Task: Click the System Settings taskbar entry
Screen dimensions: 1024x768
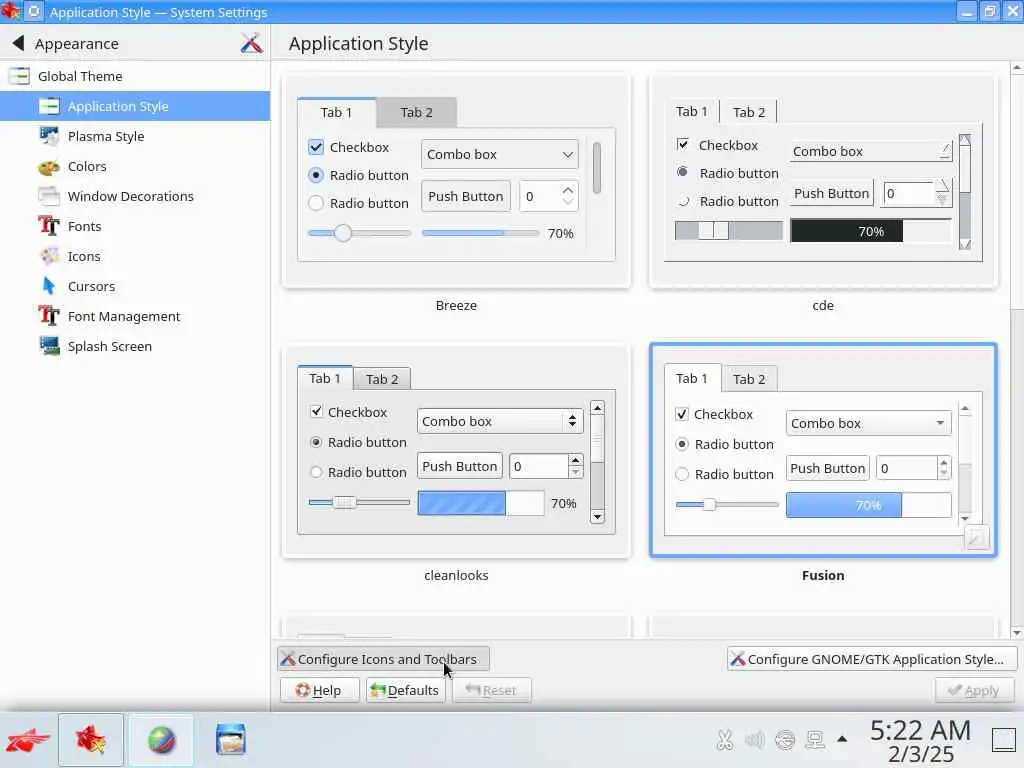Action: (x=91, y=740)
